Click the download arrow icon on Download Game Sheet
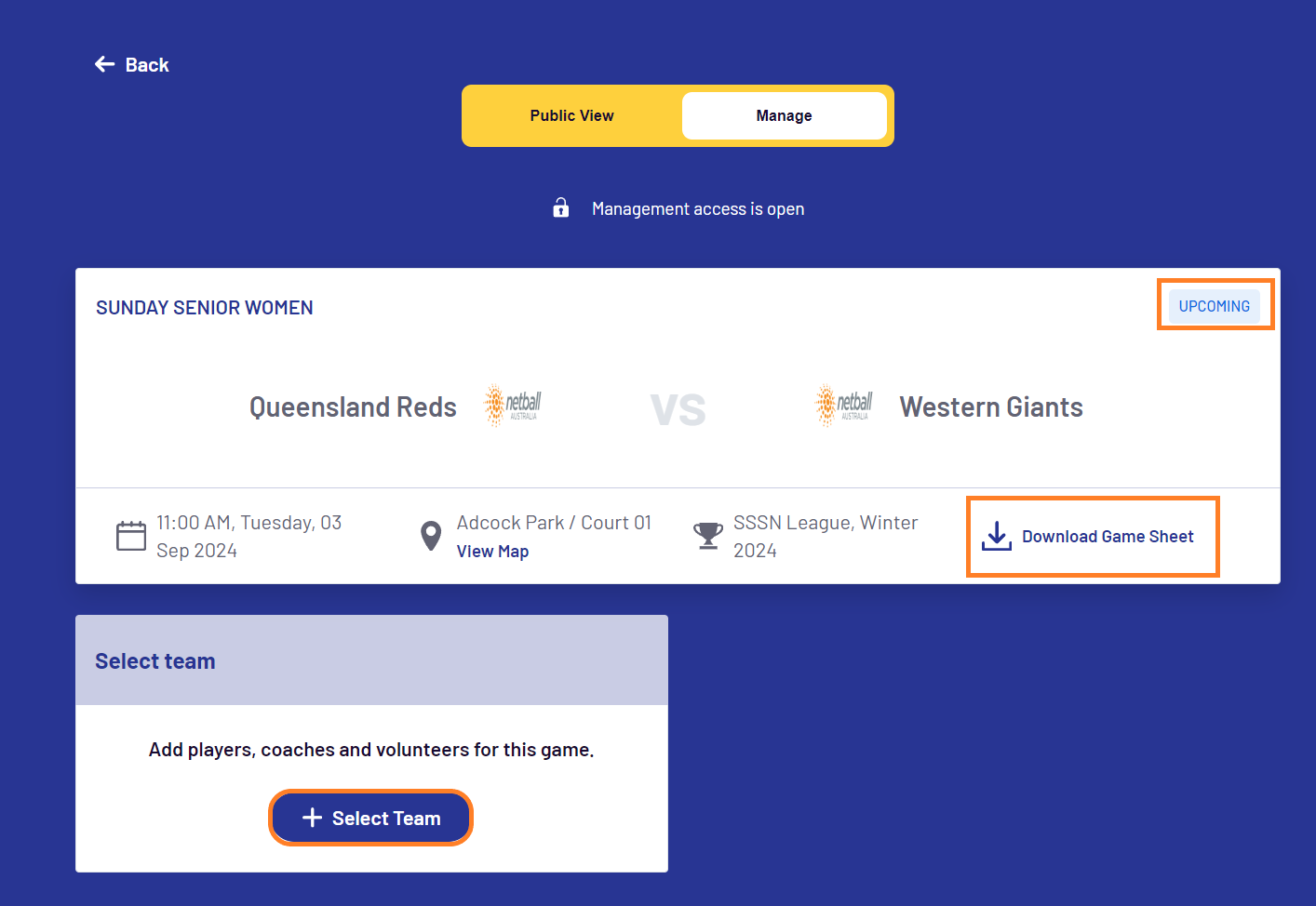1316x906 pixels. pyautogui.click(x=996, y=536)
